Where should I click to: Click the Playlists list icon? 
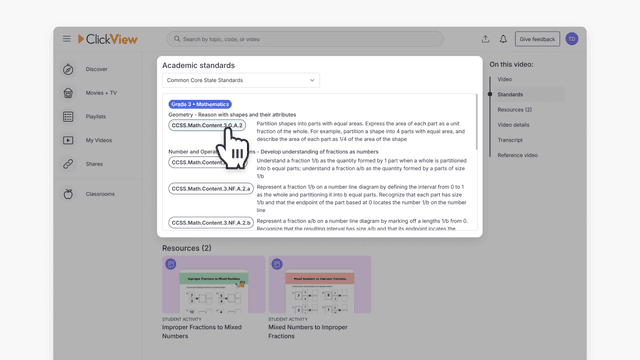68,117
